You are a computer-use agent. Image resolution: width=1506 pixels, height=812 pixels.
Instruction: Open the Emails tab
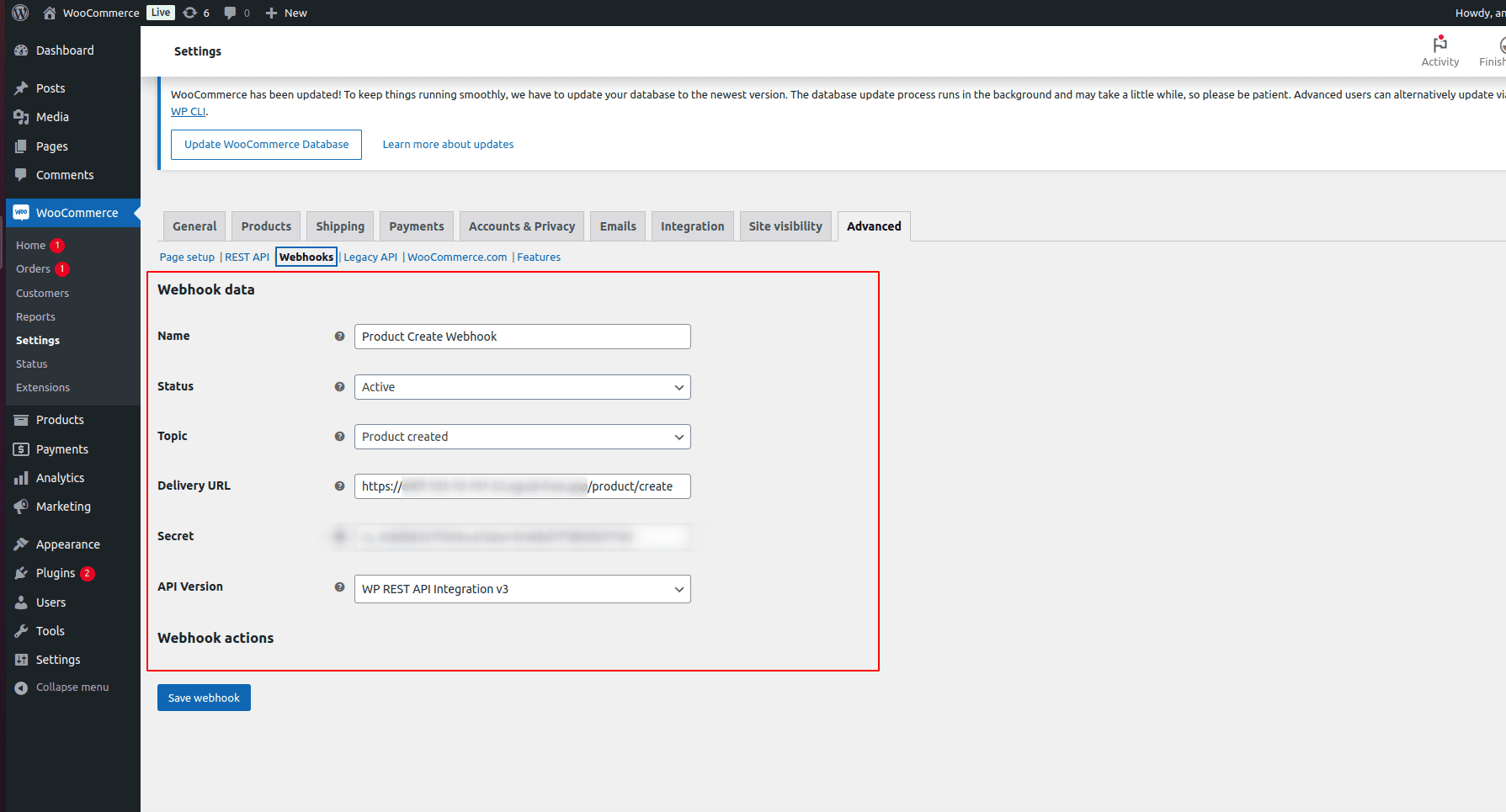pos(618,226)
